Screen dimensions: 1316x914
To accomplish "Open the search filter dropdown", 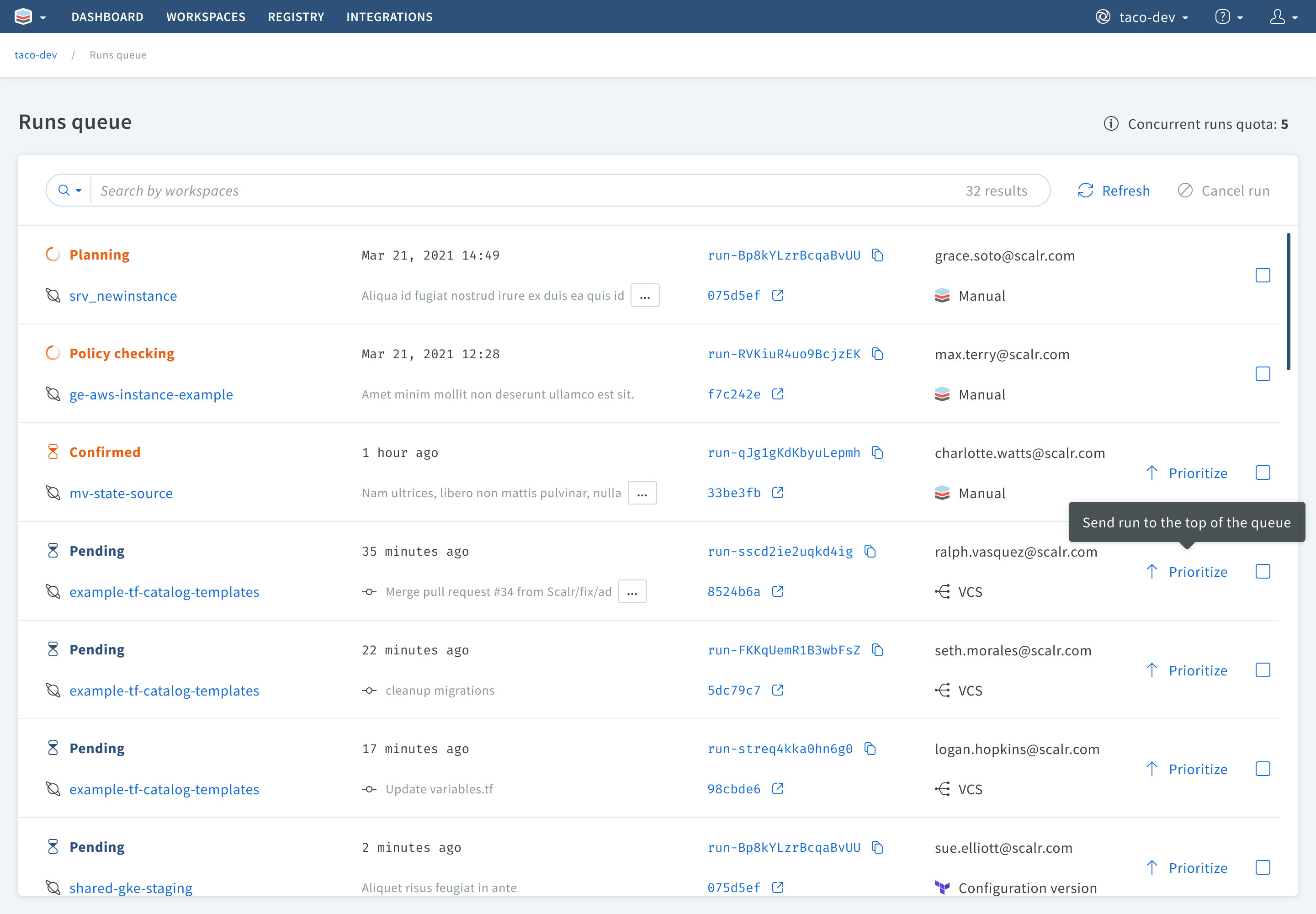I will [69, 190].
